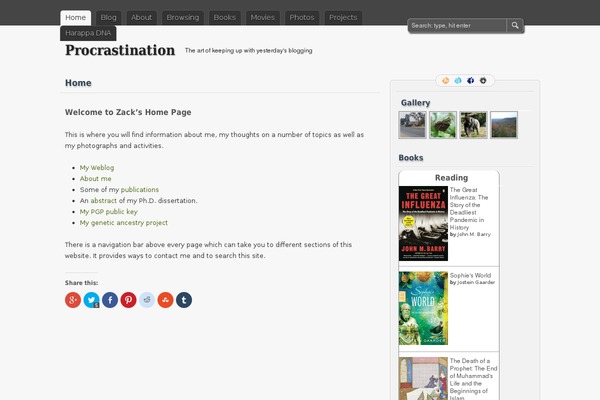Image resolution: width=600 pixels, height=400 pixels.
Task: Follow the My genetic ancestry project link
Action: coord(124,223)
